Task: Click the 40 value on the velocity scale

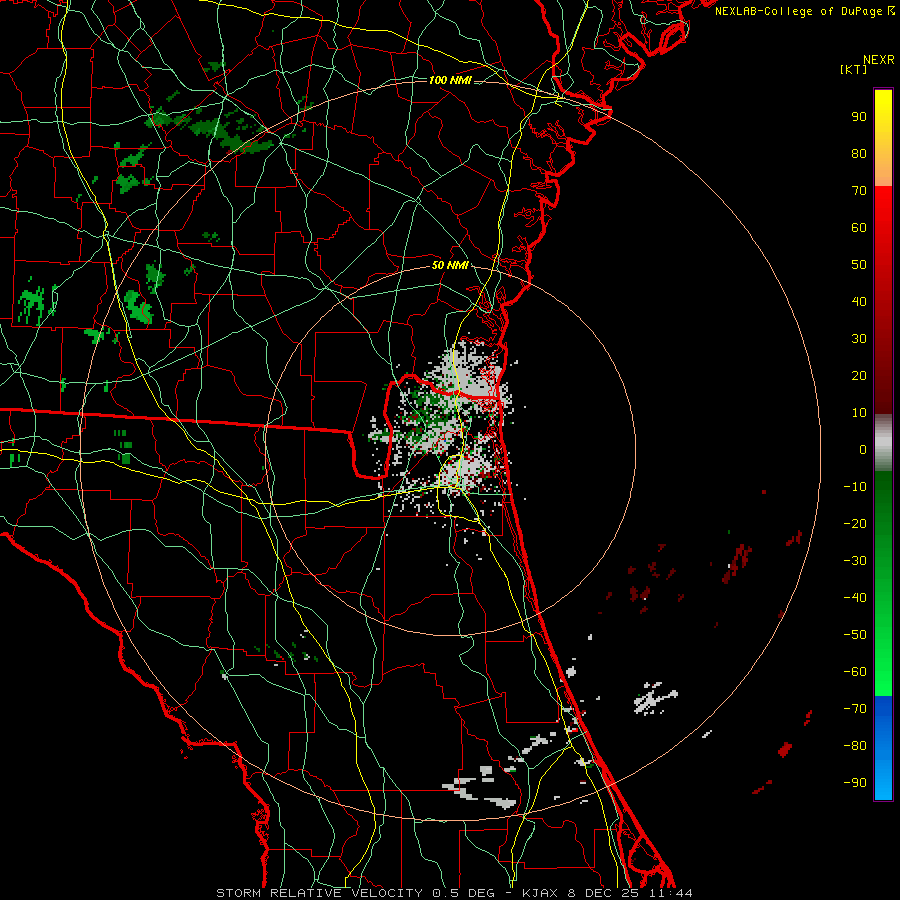Action: (859, 301)
